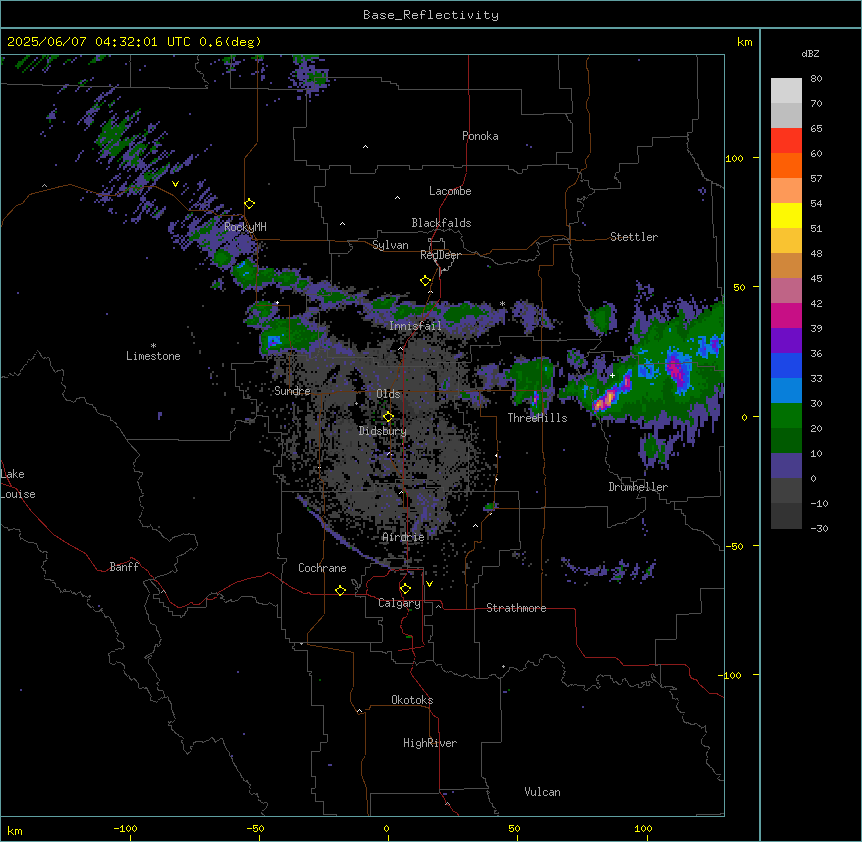
Task: Click the bright green 20-30 dBZ legend swatch
Action: [x=786, y=416]
